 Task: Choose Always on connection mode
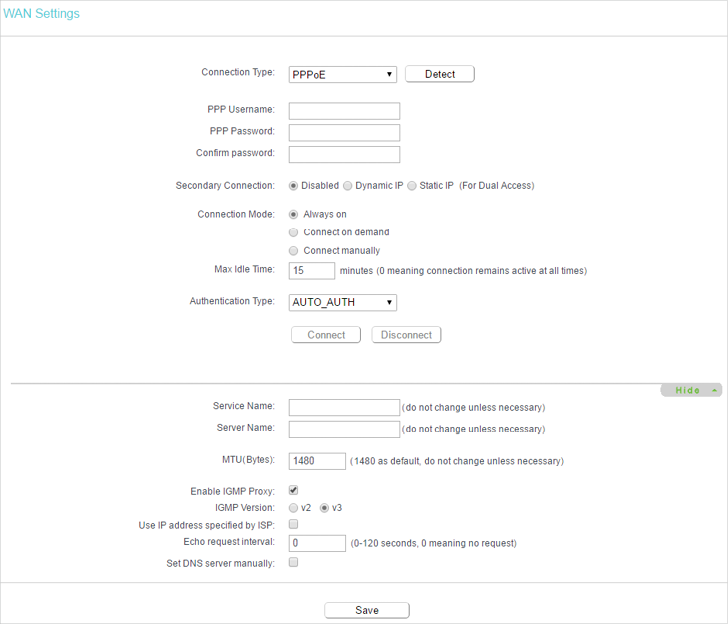293,214
